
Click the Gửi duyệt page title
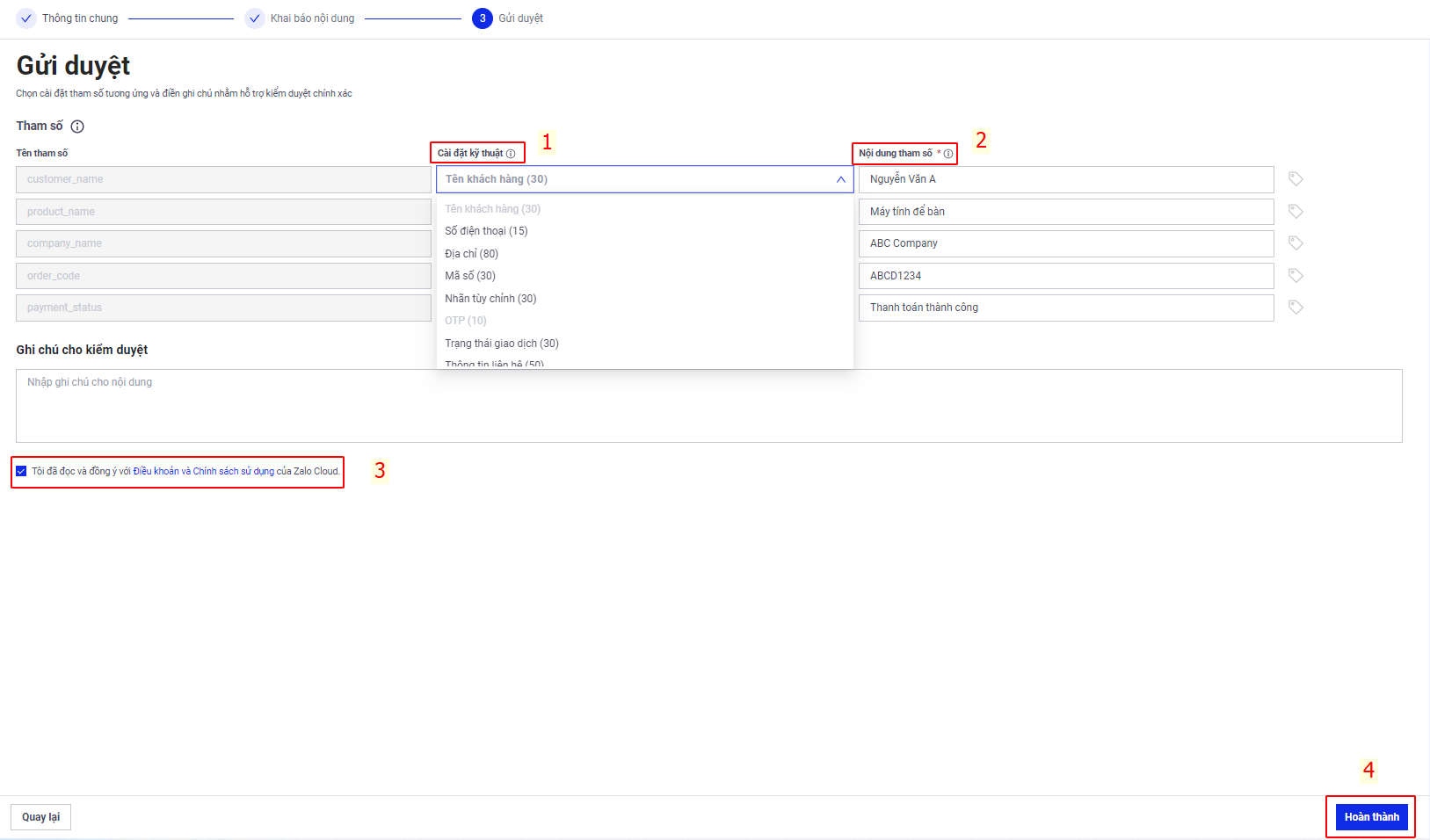pos(74,66)
